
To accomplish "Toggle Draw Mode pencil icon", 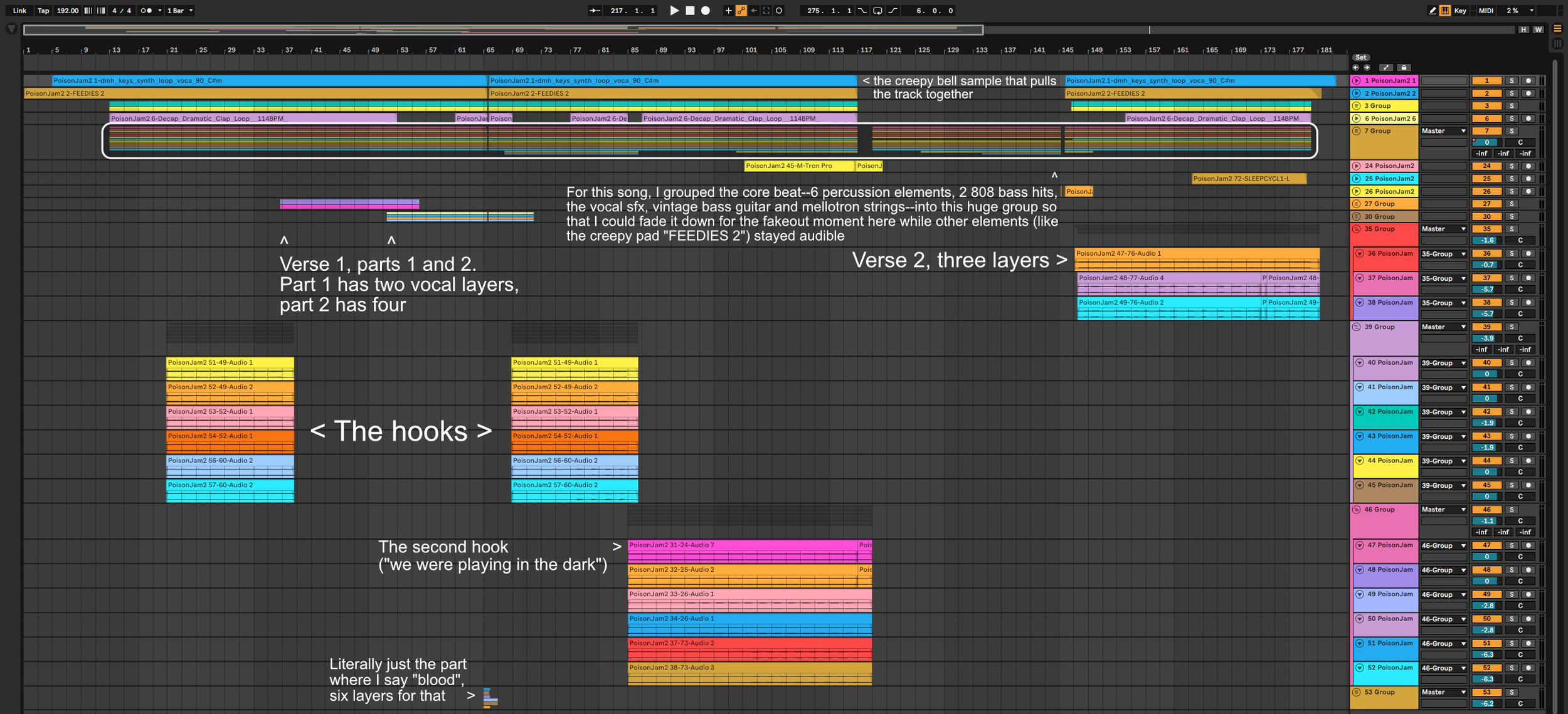I will (1433, 11).
